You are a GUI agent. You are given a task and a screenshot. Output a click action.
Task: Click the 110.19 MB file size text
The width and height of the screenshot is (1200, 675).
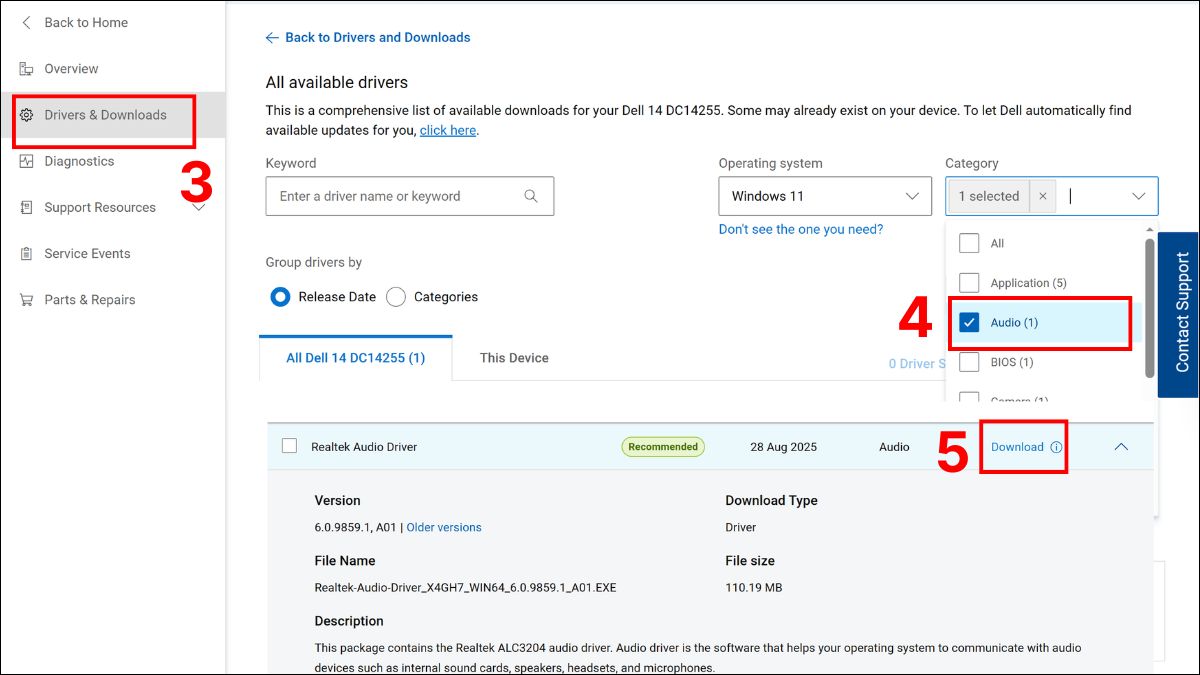[x=754, y=587]
